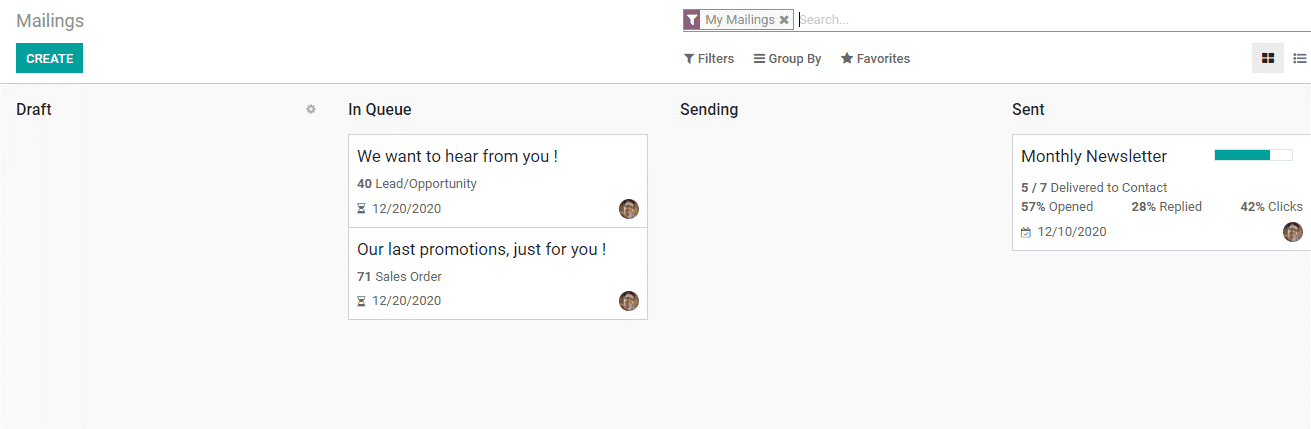Click avatar on Monthly Newsletter card
1311x429 pixels.
[1293, 232]
